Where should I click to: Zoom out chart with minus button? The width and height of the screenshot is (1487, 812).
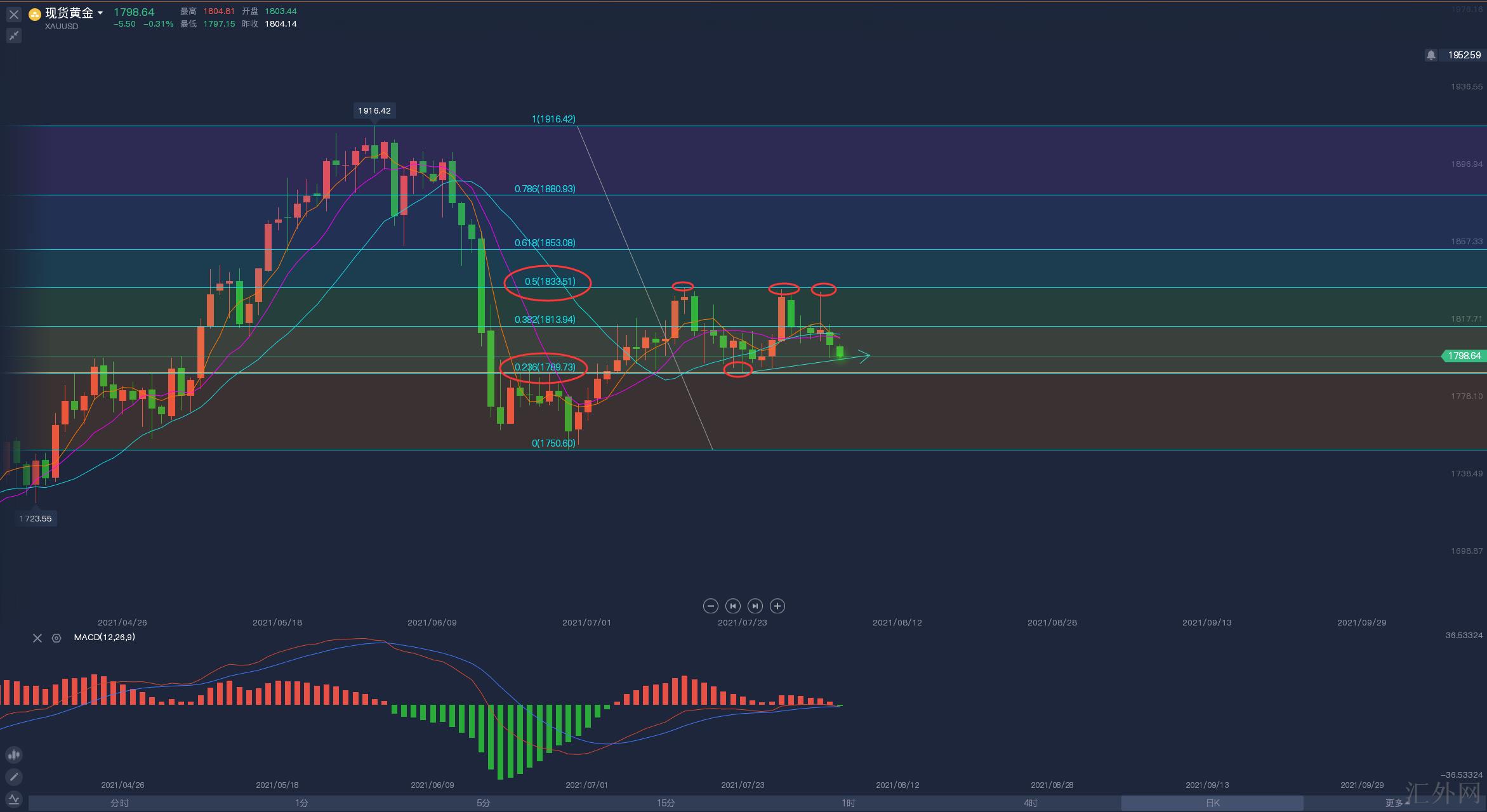[710, 606]
